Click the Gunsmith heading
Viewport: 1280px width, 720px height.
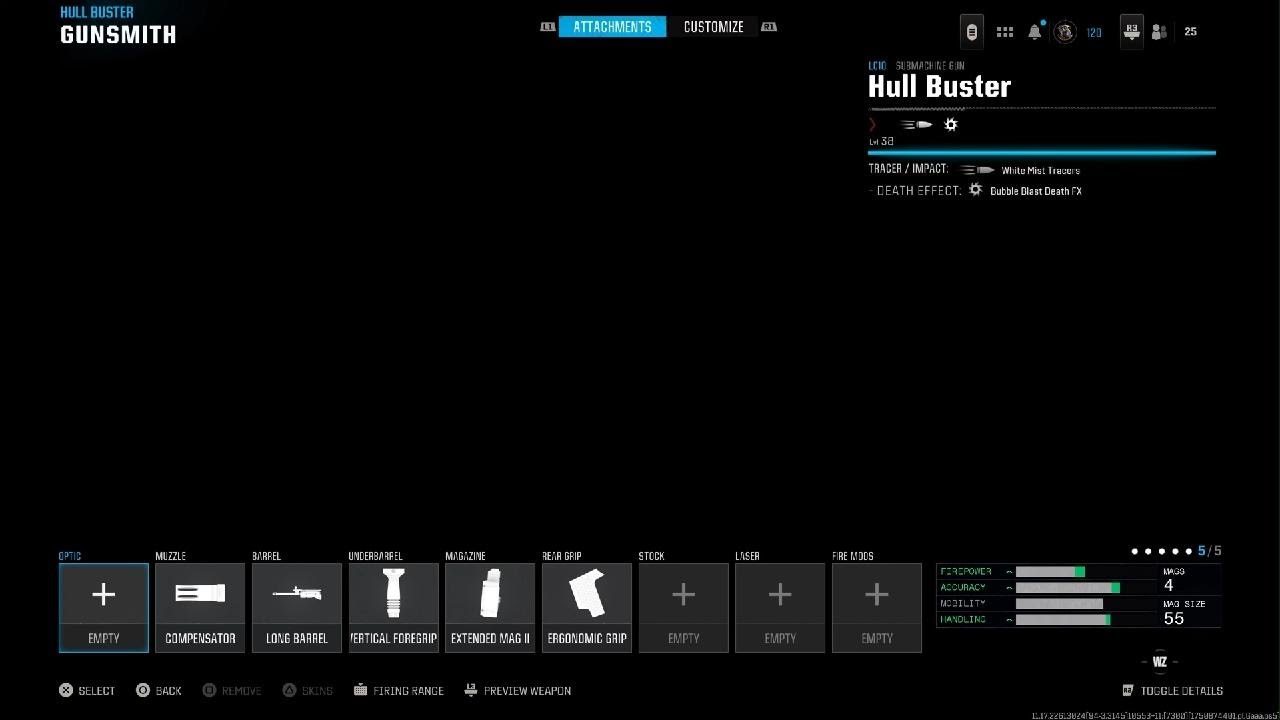tap(118, 35)
